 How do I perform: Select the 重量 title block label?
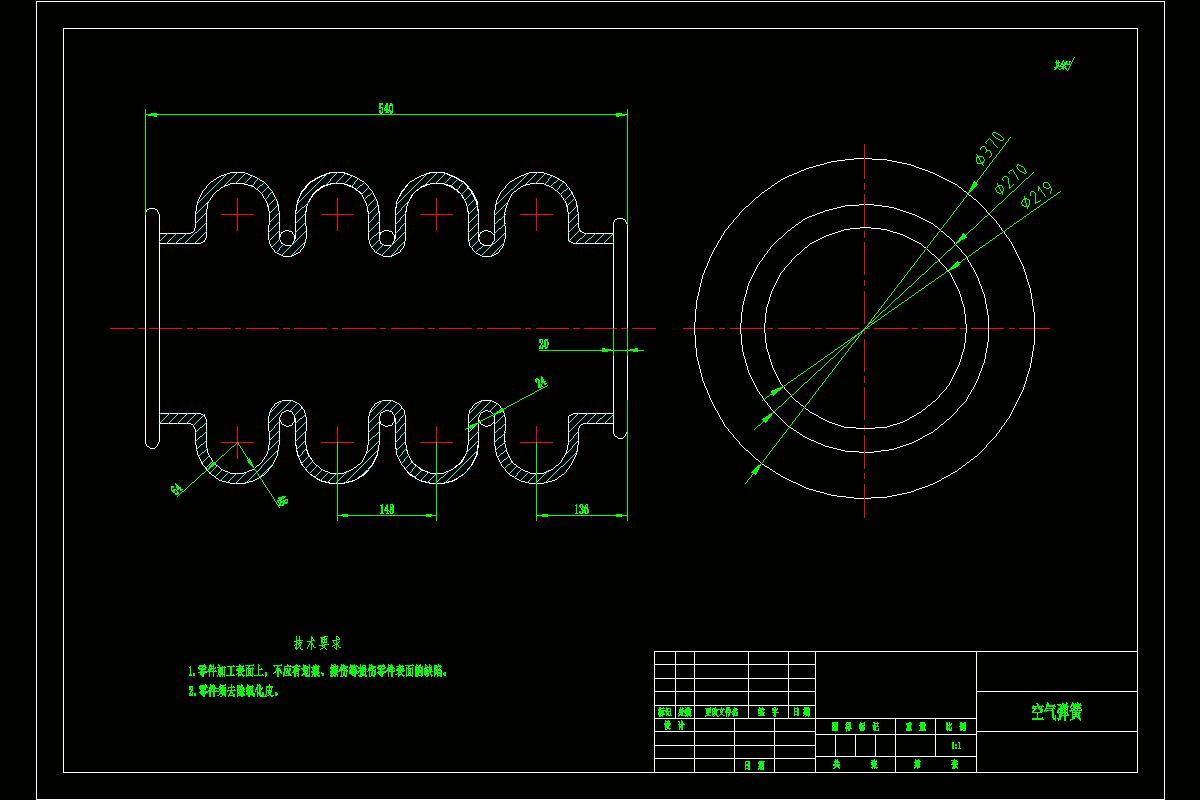coord(914,727)
